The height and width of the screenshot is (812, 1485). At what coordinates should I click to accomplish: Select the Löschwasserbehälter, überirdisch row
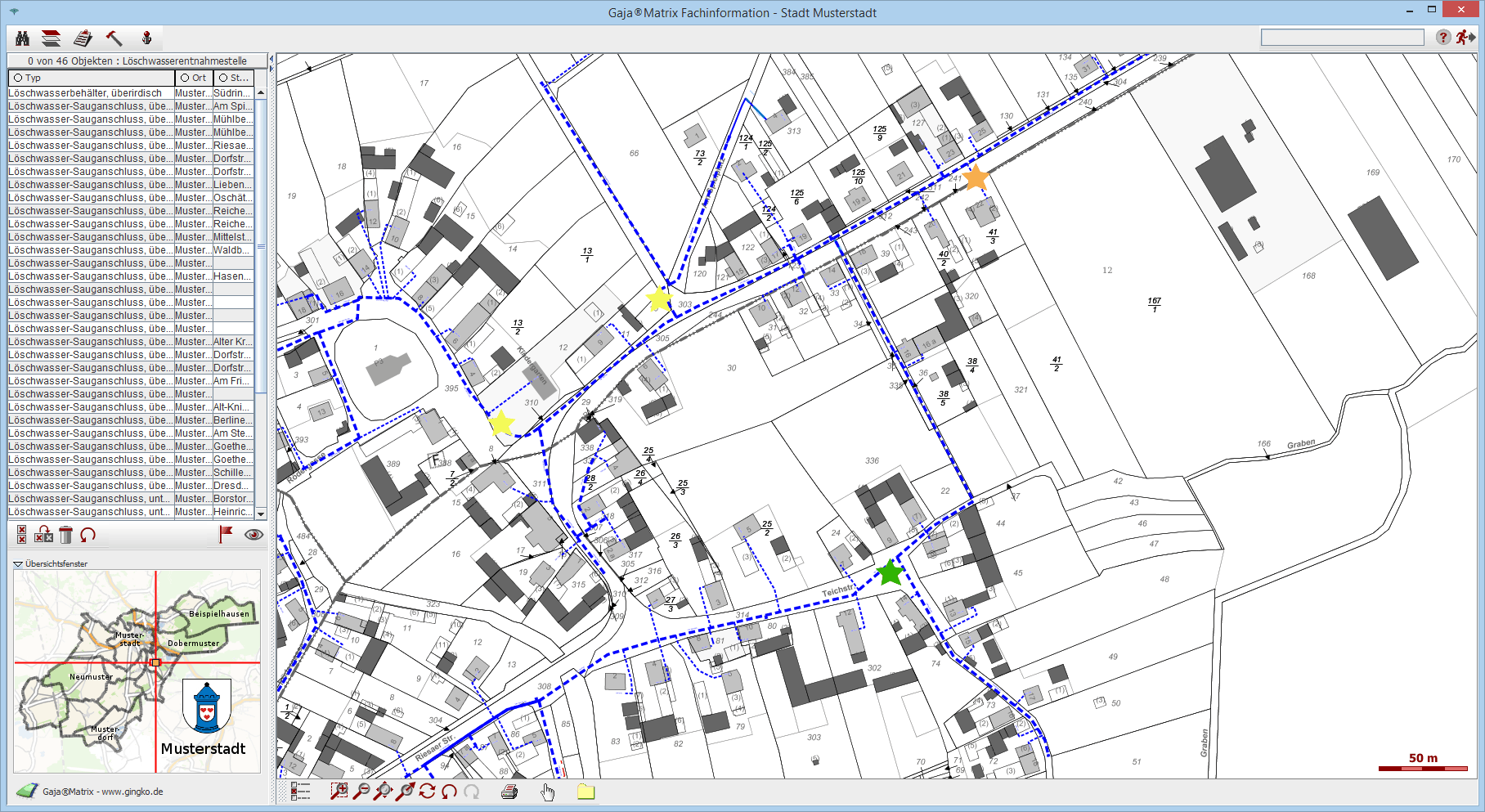click(90, 93)
